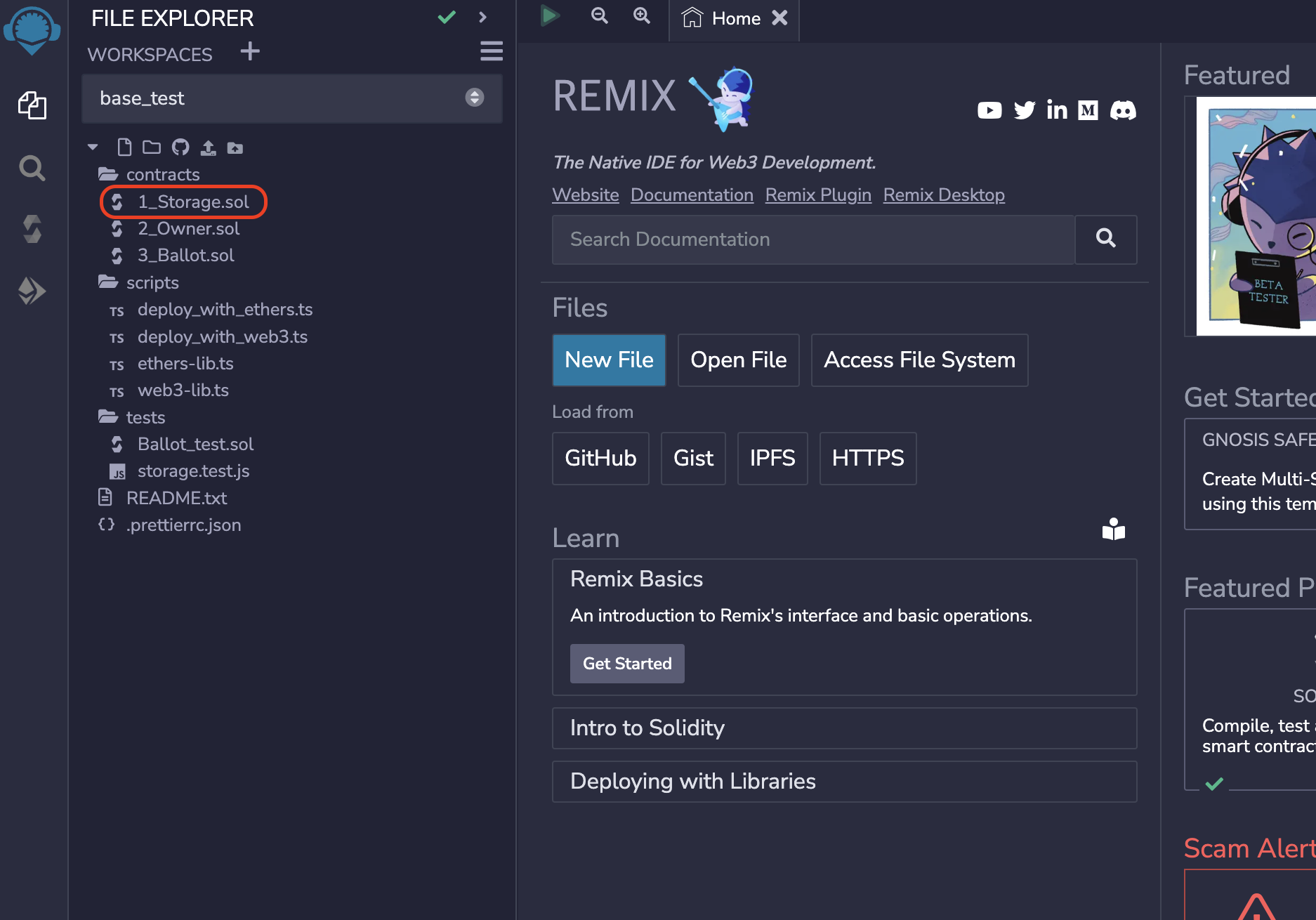Screen dimensions: 1316x920
Task: Click the green checkmark in File Explorer header
Action: coord(447,18)
